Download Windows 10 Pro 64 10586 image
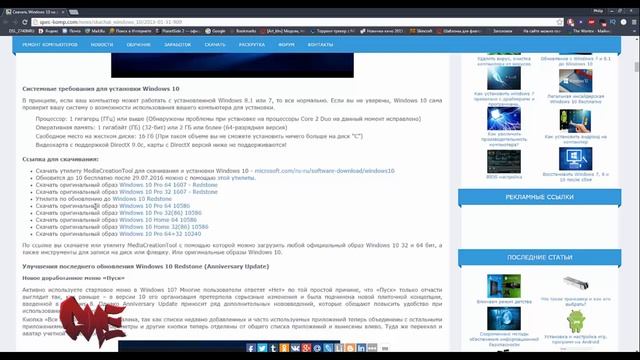 tap(155, 206)
